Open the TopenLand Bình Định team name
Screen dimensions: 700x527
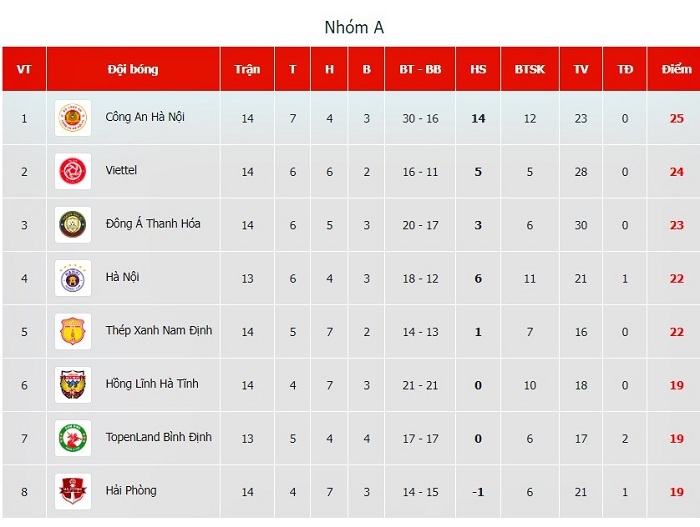pos(158,437)
